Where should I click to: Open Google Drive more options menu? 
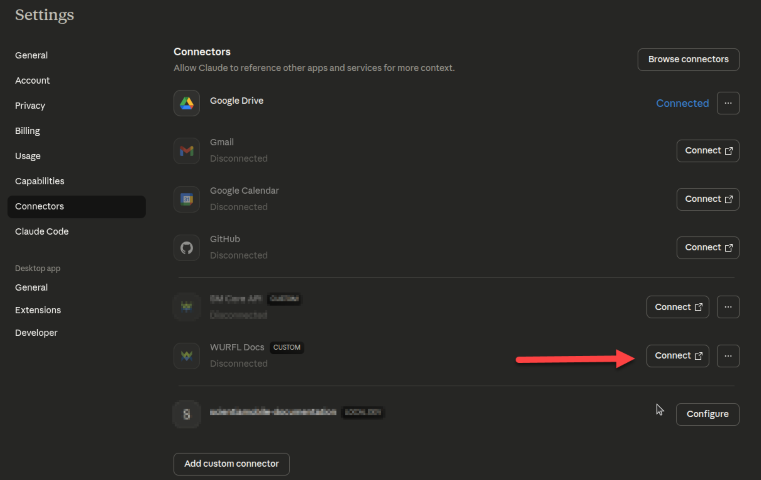point(728,103)
